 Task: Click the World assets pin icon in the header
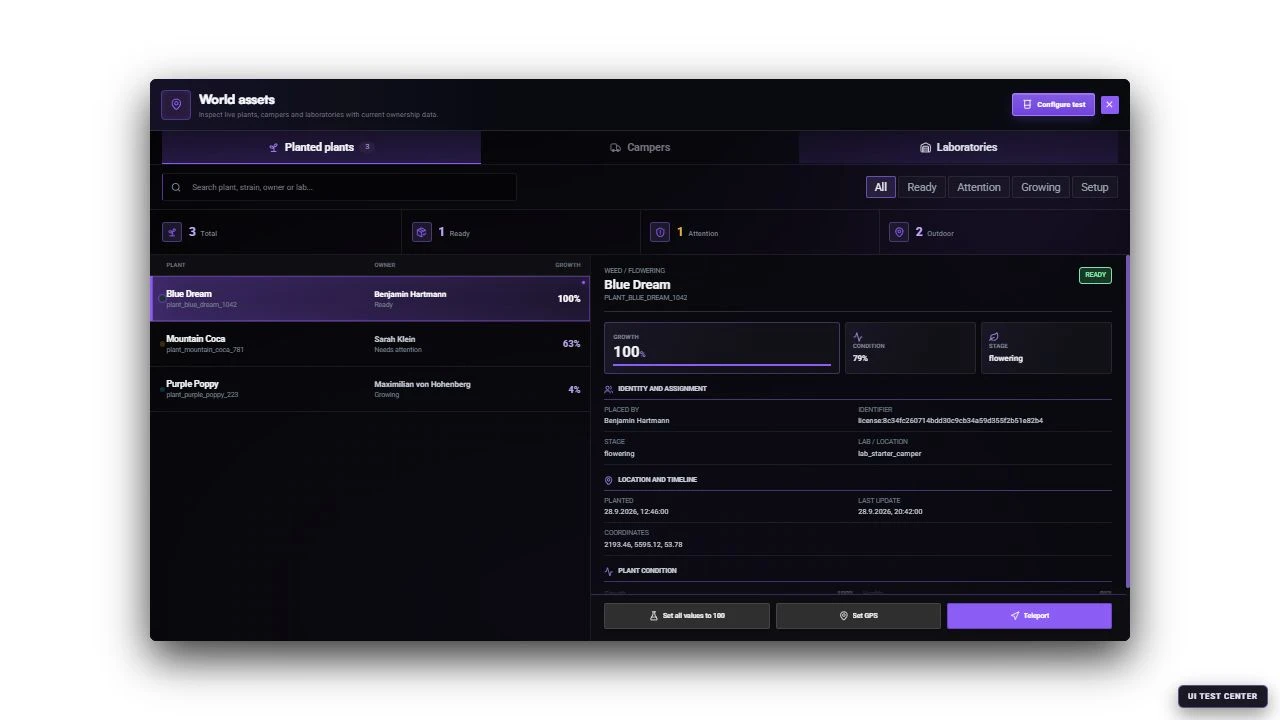pyautogui.click(x=176, y=105)
